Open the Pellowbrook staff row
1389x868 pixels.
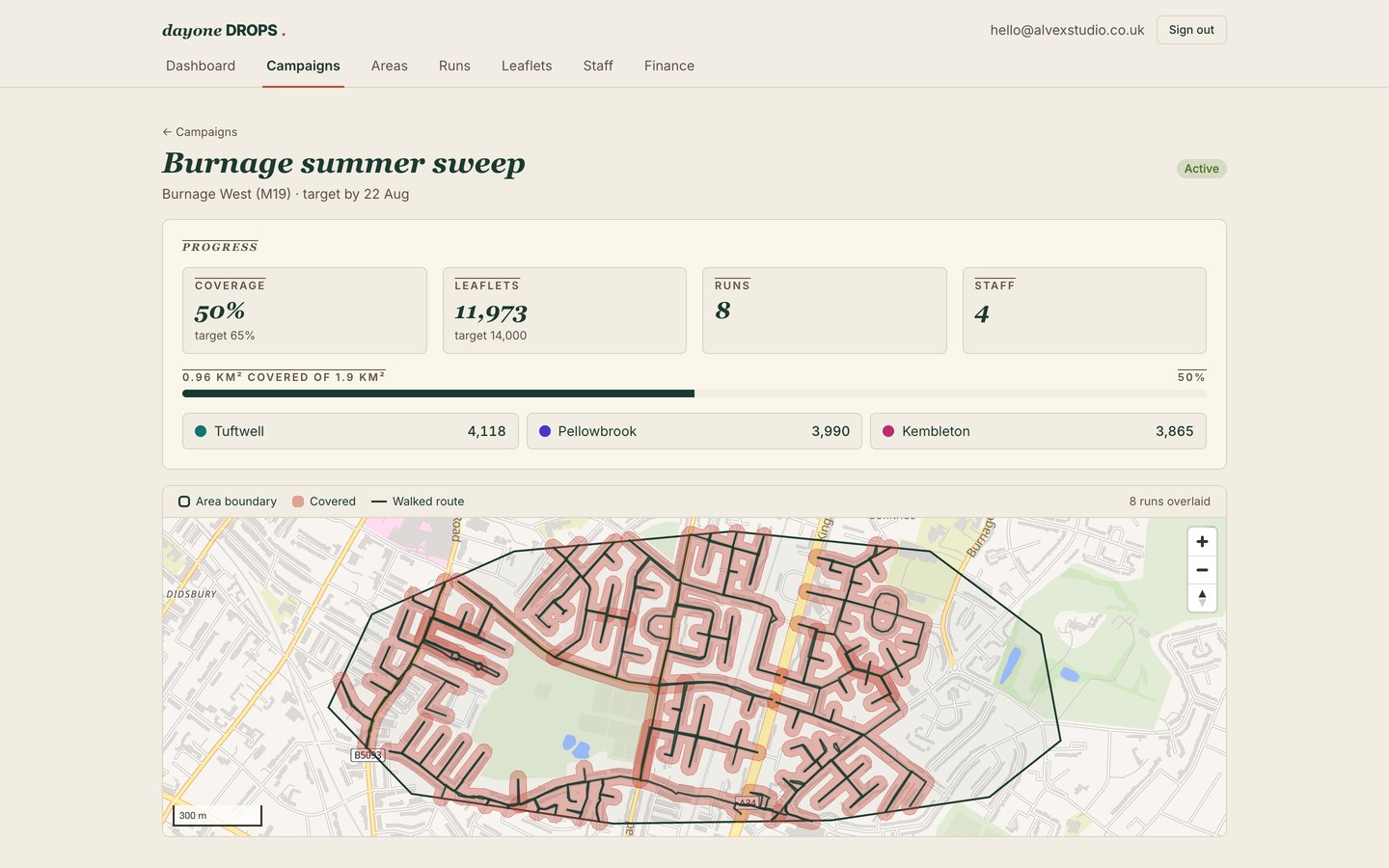pos(694,431)
